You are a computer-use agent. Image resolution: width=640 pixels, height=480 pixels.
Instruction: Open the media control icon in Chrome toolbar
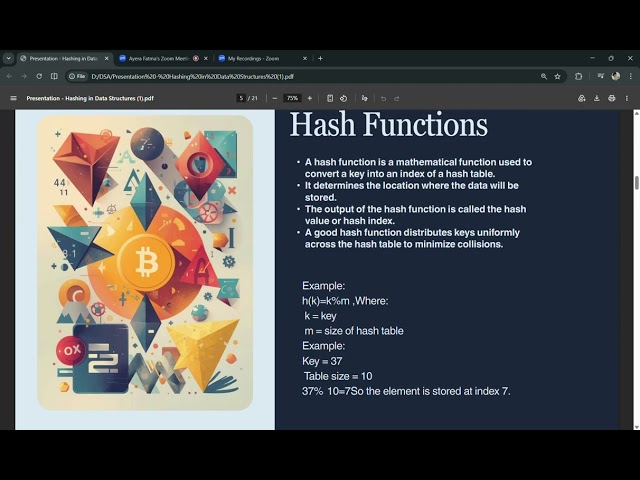(601, 76)
